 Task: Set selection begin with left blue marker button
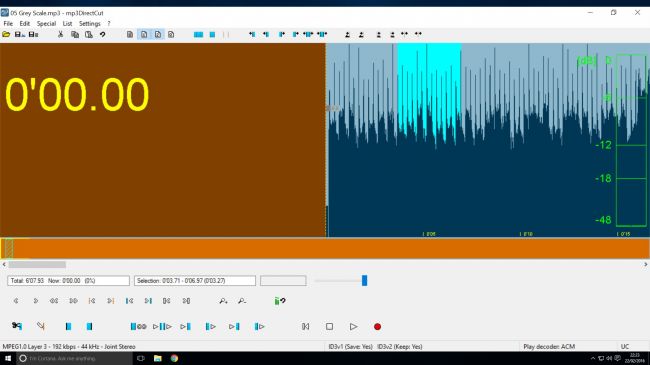(68, 326)
